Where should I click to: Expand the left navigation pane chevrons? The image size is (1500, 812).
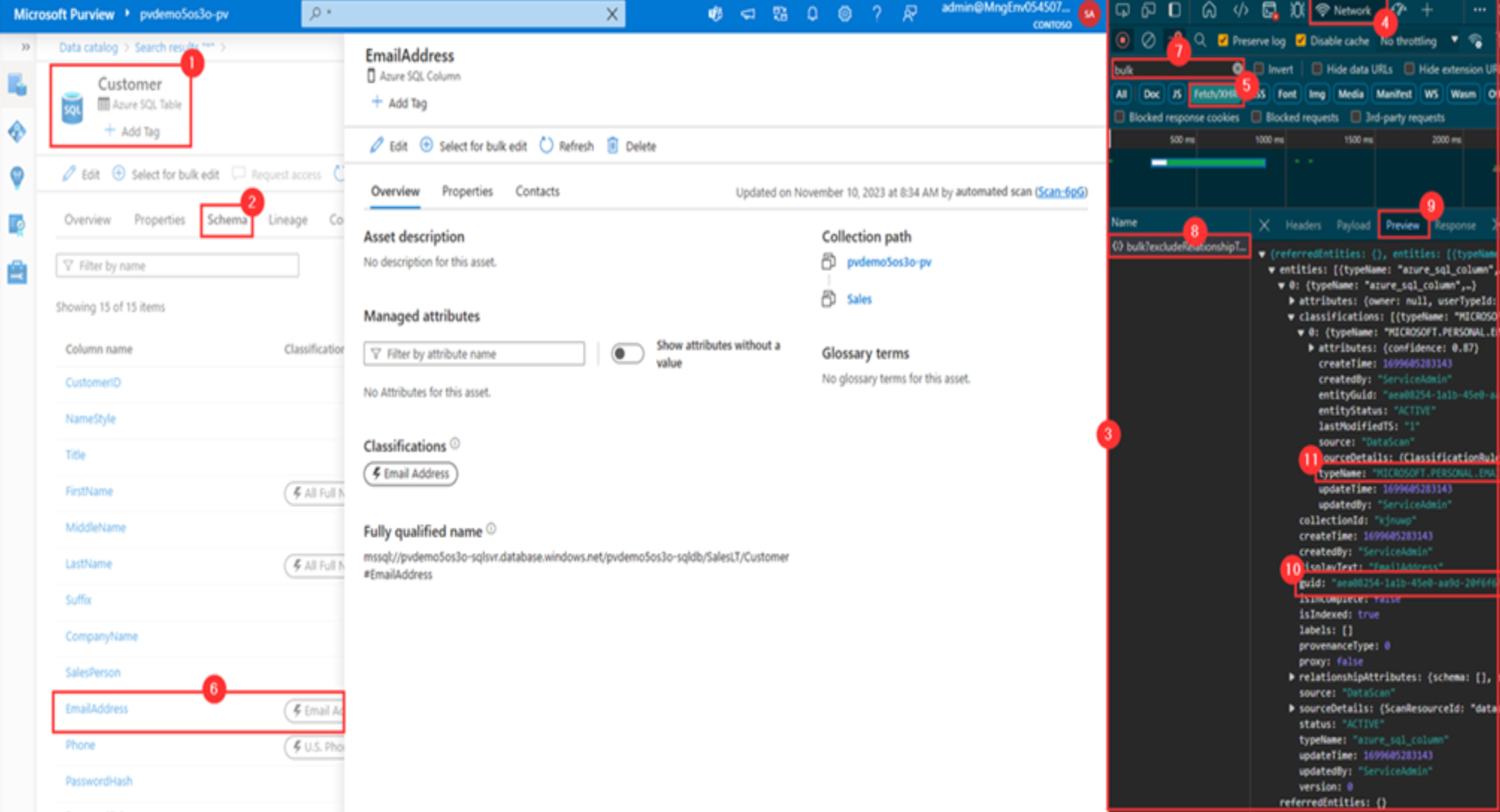pyautogui.click(x=25, y=46)
